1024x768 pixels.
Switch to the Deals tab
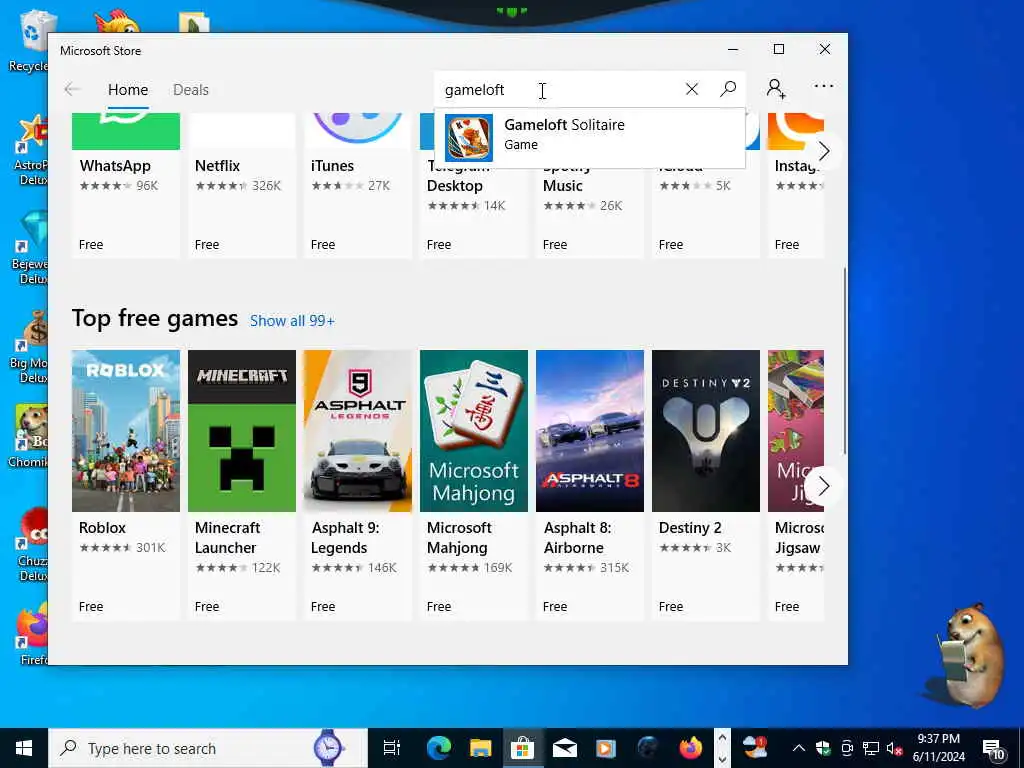click(x=191, y=89)
